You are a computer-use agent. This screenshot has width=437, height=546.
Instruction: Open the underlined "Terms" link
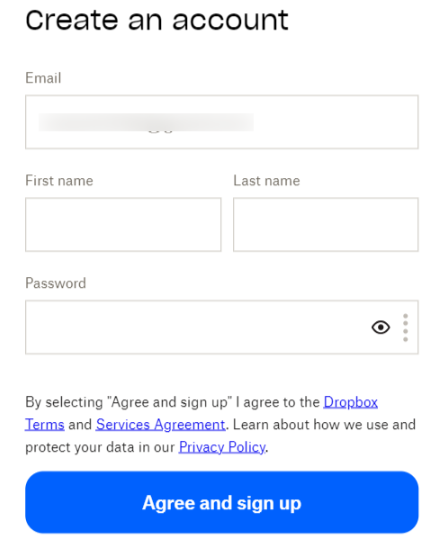[45, 424]
